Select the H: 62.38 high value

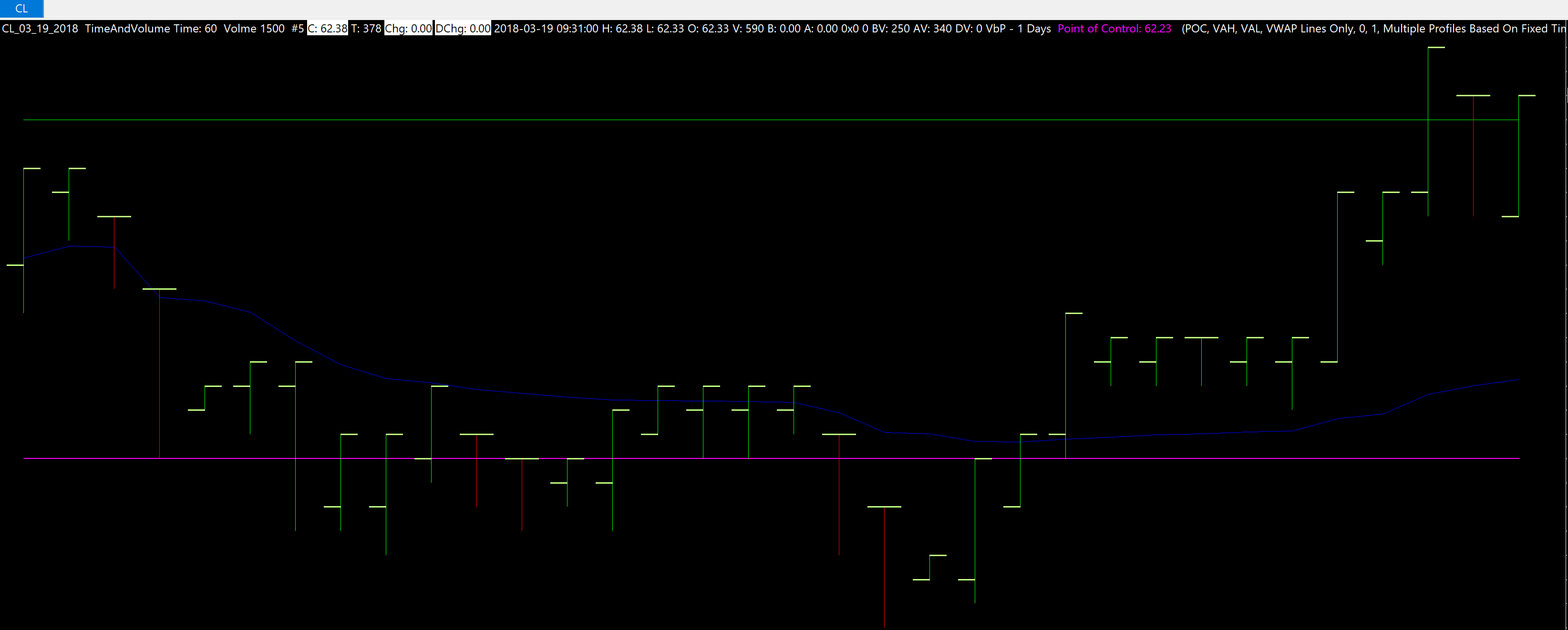pos(621,29)
